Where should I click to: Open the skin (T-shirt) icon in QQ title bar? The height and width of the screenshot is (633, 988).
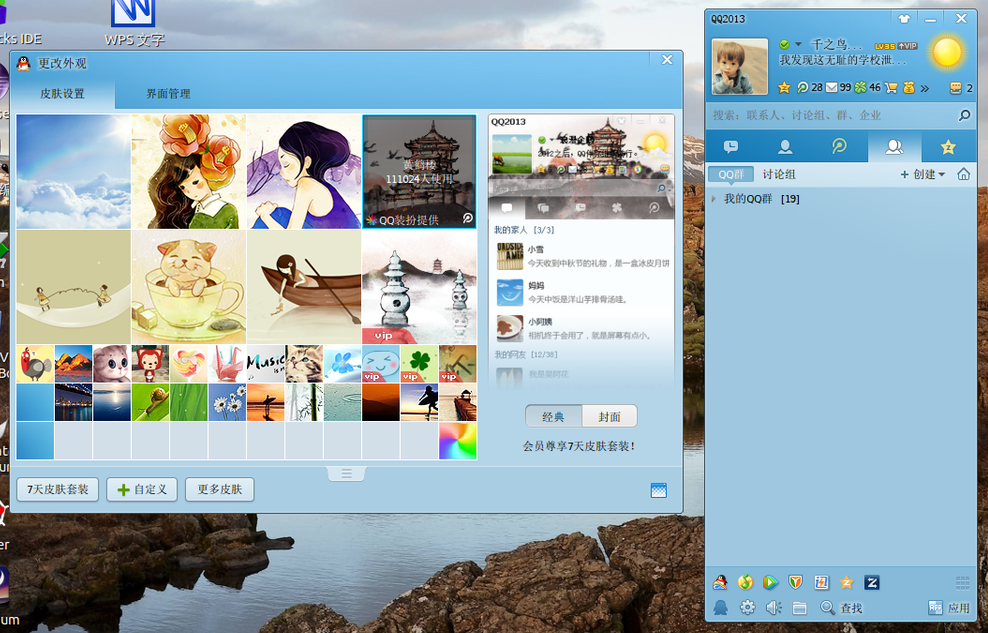click(904, 19)
